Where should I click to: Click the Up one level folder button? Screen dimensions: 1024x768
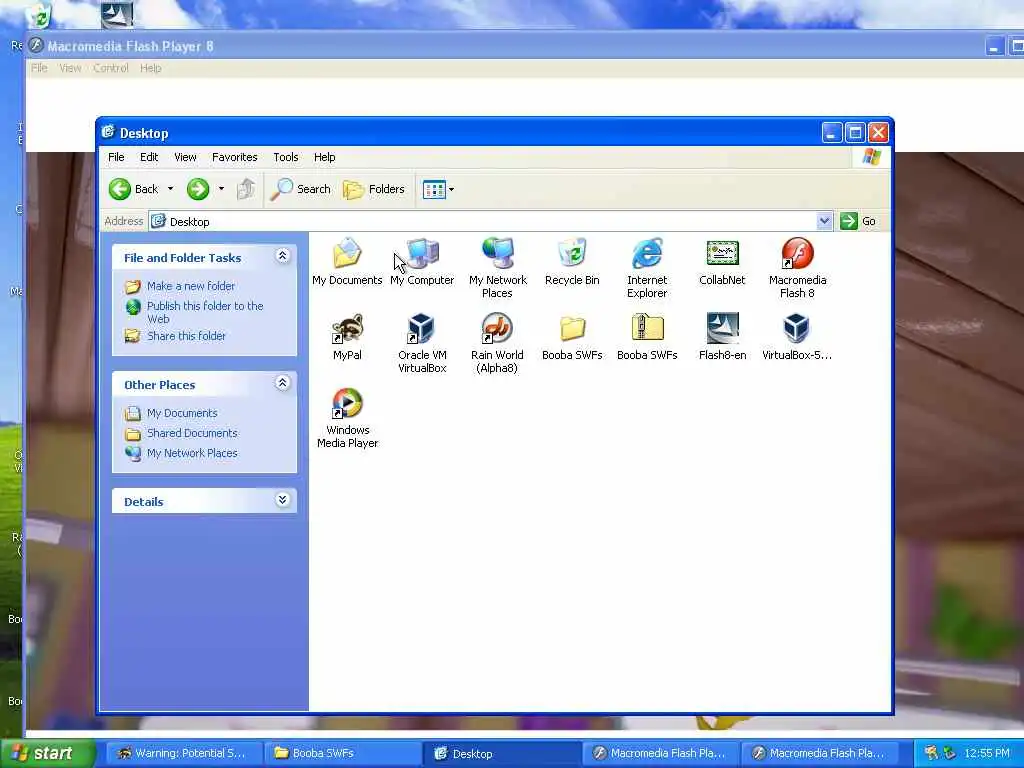point(246,189)
